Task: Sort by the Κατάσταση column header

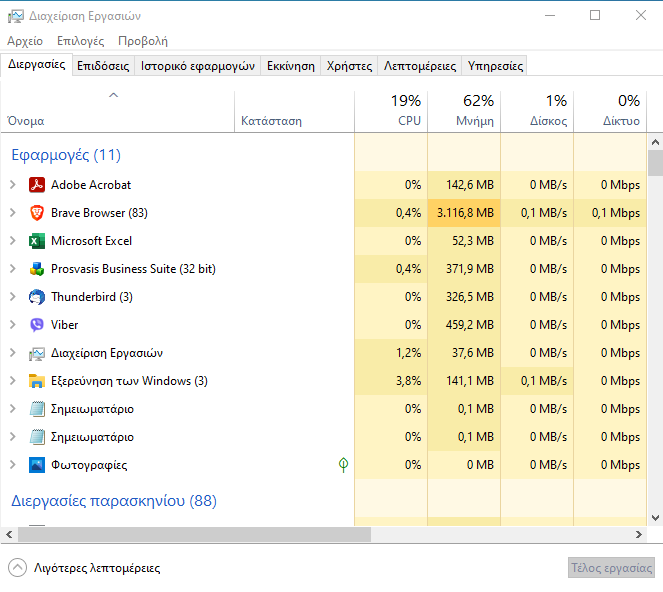Action: click(294, 112)
